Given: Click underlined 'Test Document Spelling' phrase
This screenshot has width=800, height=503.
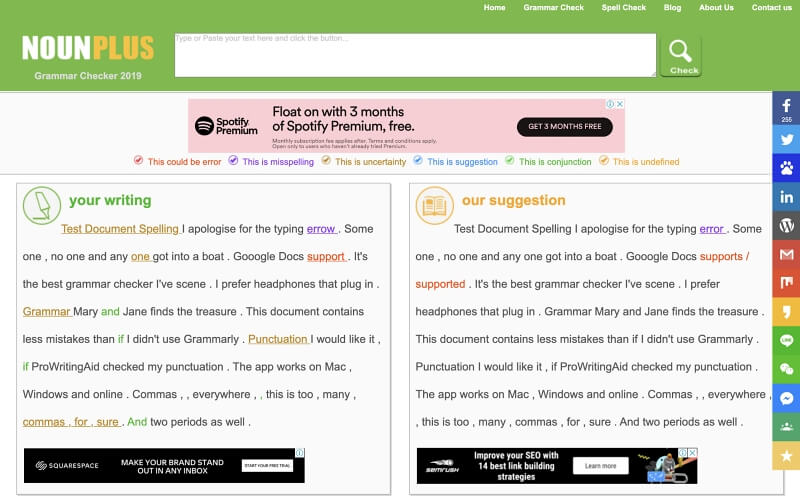Looking at the screenshot, I should [120, 229].
